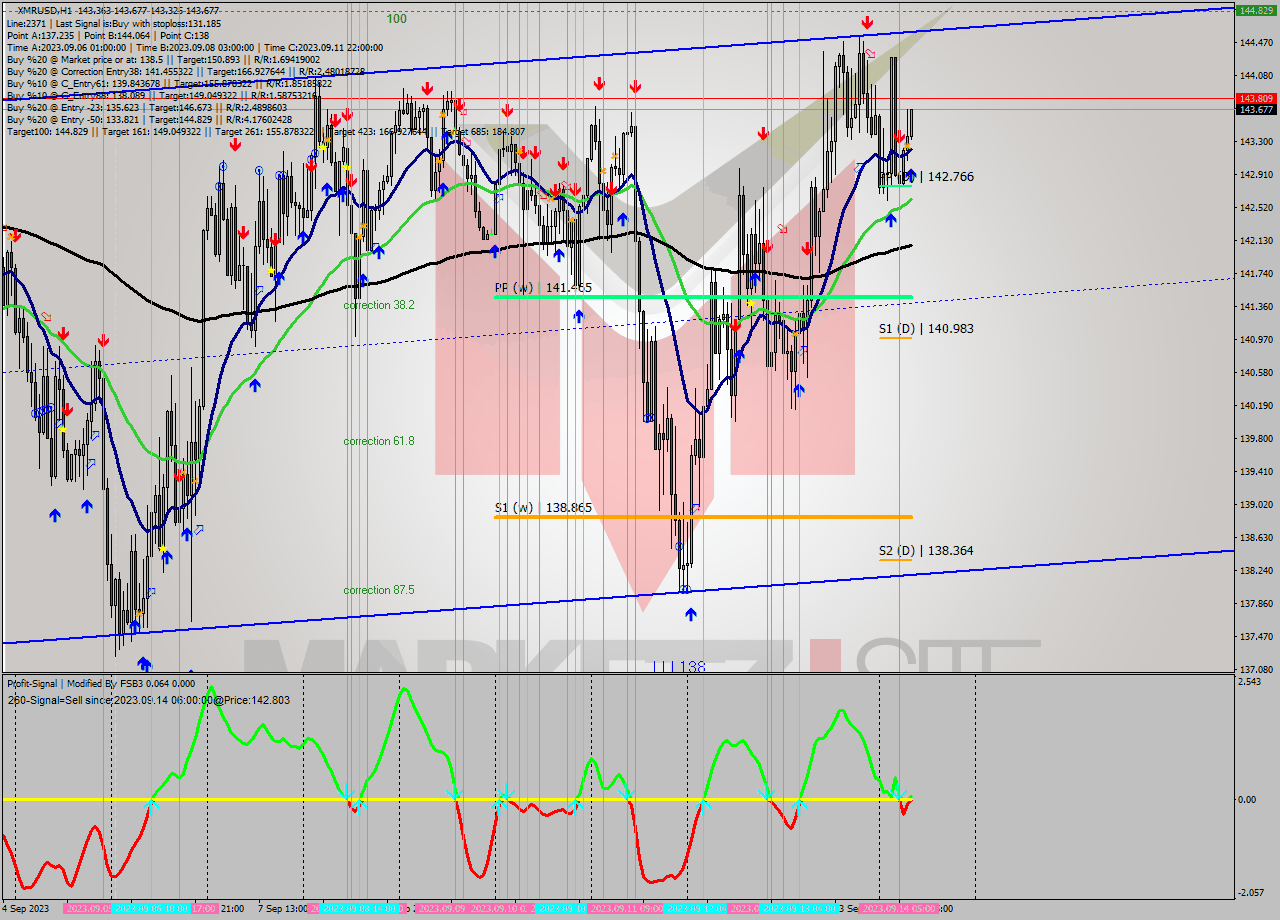Click the 2023.09.11 09:00 time marker
1280x920 pixels.
(623, 909)
